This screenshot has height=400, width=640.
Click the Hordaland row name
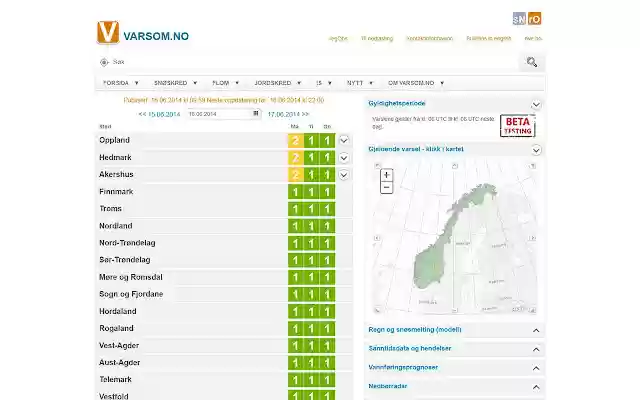click(x=118, y=311)
